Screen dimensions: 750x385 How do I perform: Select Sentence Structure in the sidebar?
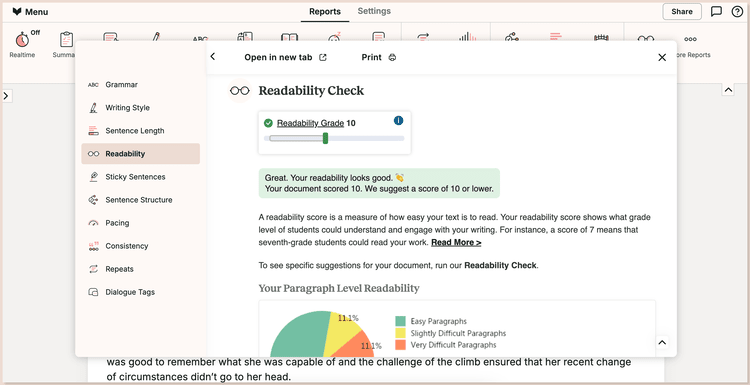[141, 200]
